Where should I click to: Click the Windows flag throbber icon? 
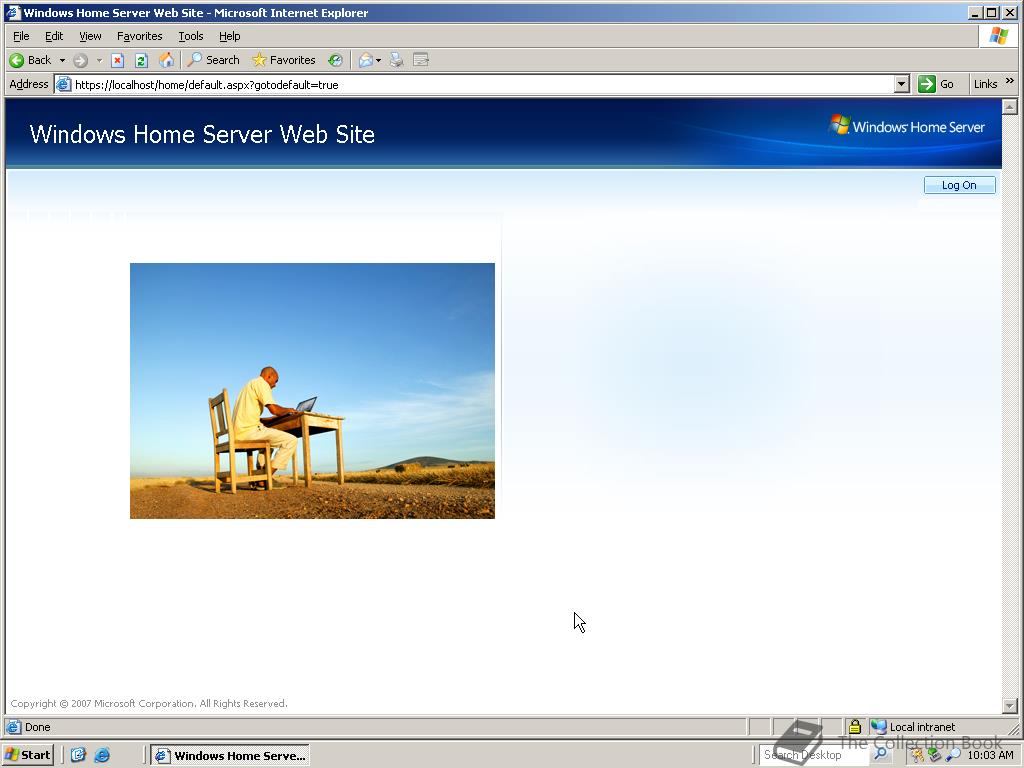click(998, 36)
